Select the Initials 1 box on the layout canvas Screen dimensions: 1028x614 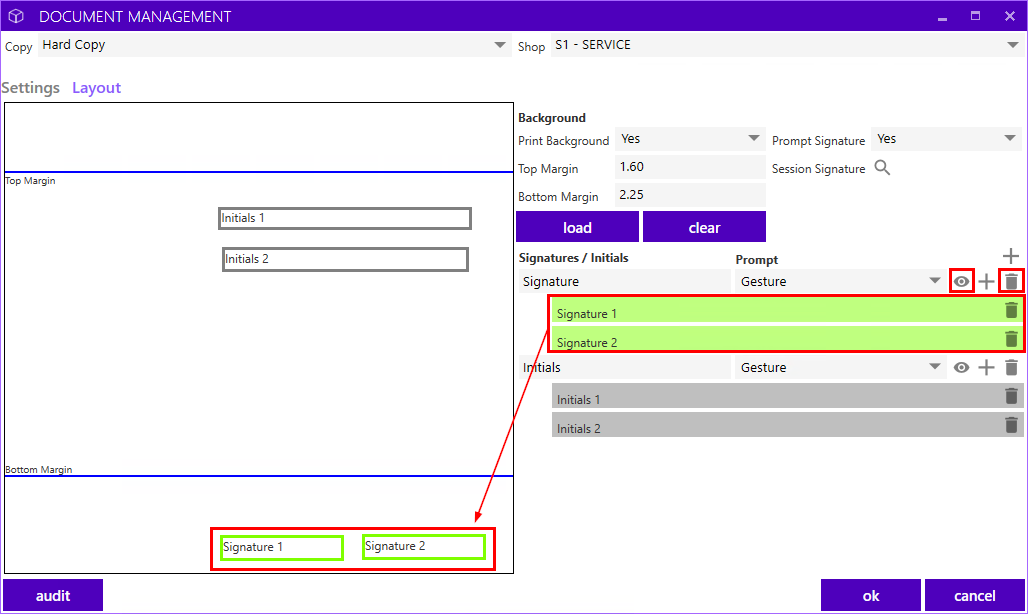point(345,218)
